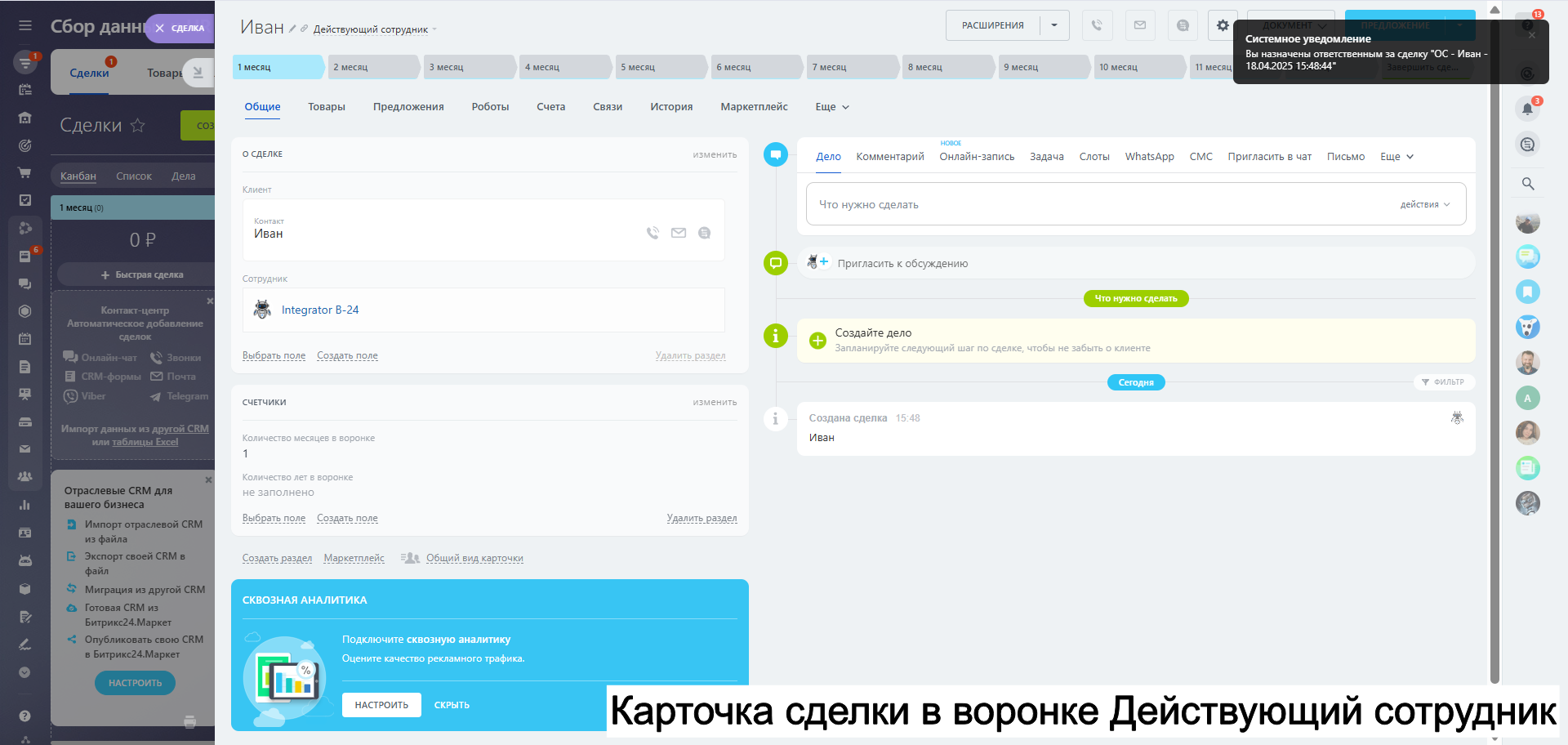Expand the Еще menu in the deal tabs

click(832, 107)
